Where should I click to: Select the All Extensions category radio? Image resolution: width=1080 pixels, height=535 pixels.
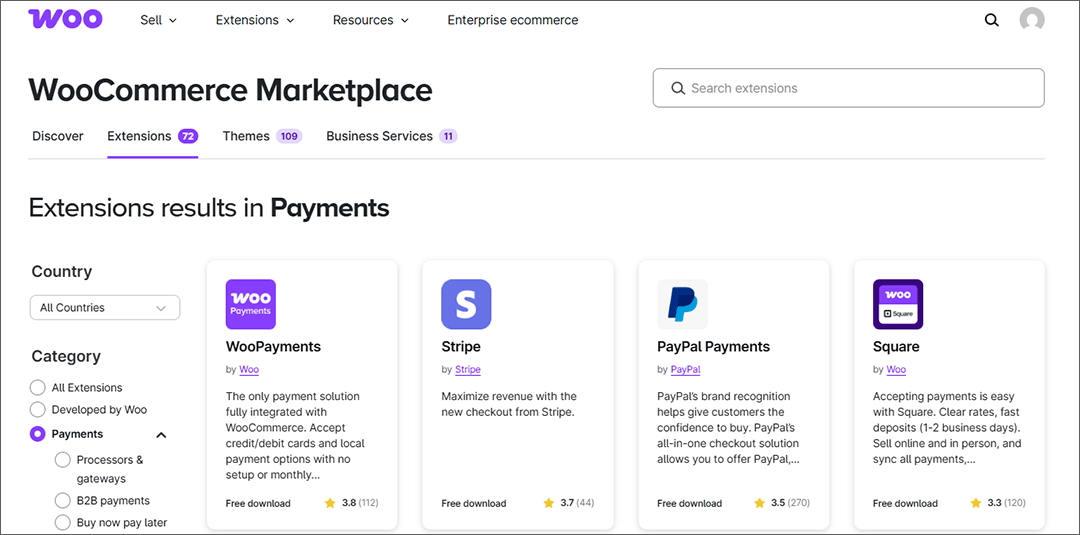tap(38, 388)
